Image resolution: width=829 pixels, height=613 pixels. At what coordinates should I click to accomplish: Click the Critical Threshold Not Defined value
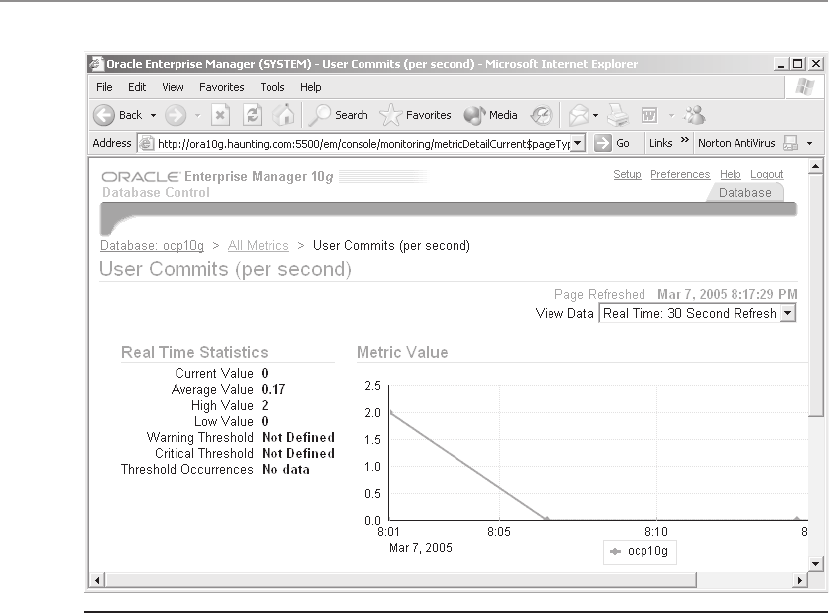[298, 453]
